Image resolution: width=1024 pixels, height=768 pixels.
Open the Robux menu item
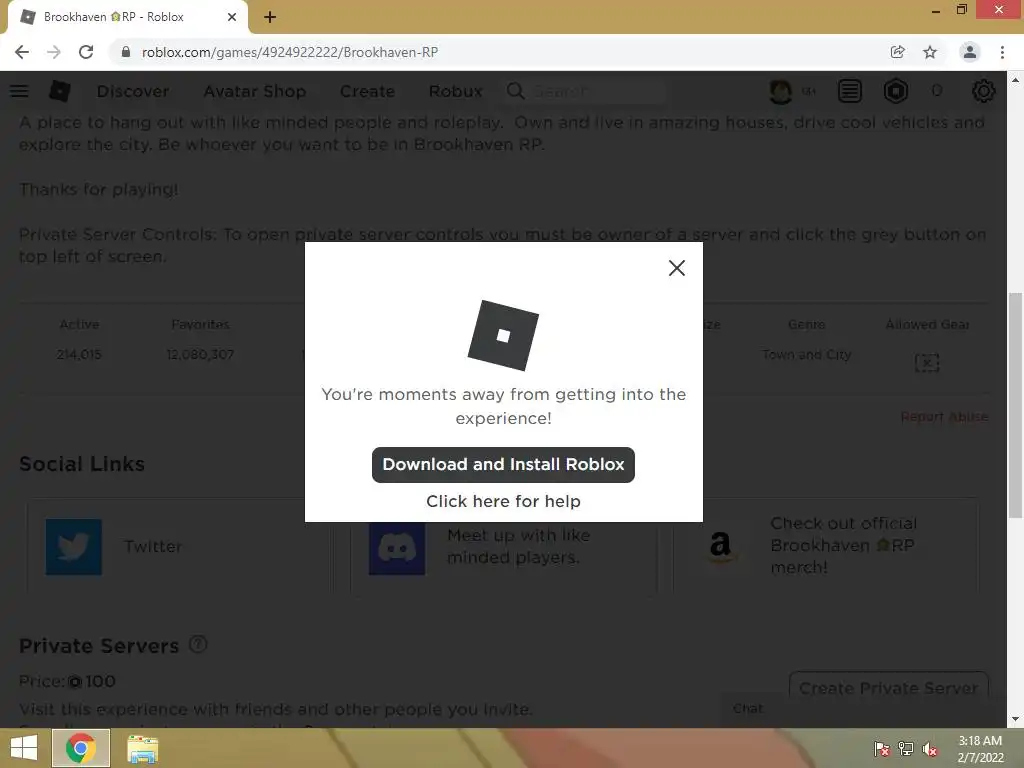pos(455,91)
